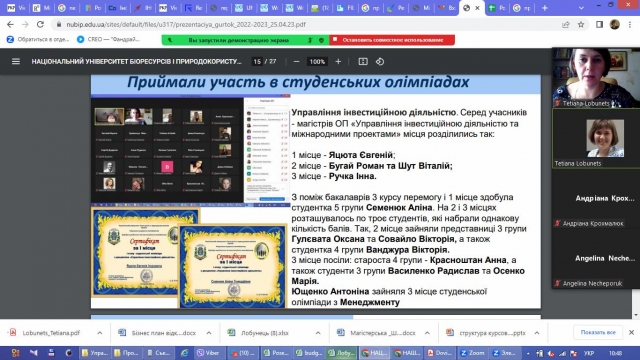Close the downloads bar
Screen dimensions: 640x360
[x=631, y=332]
